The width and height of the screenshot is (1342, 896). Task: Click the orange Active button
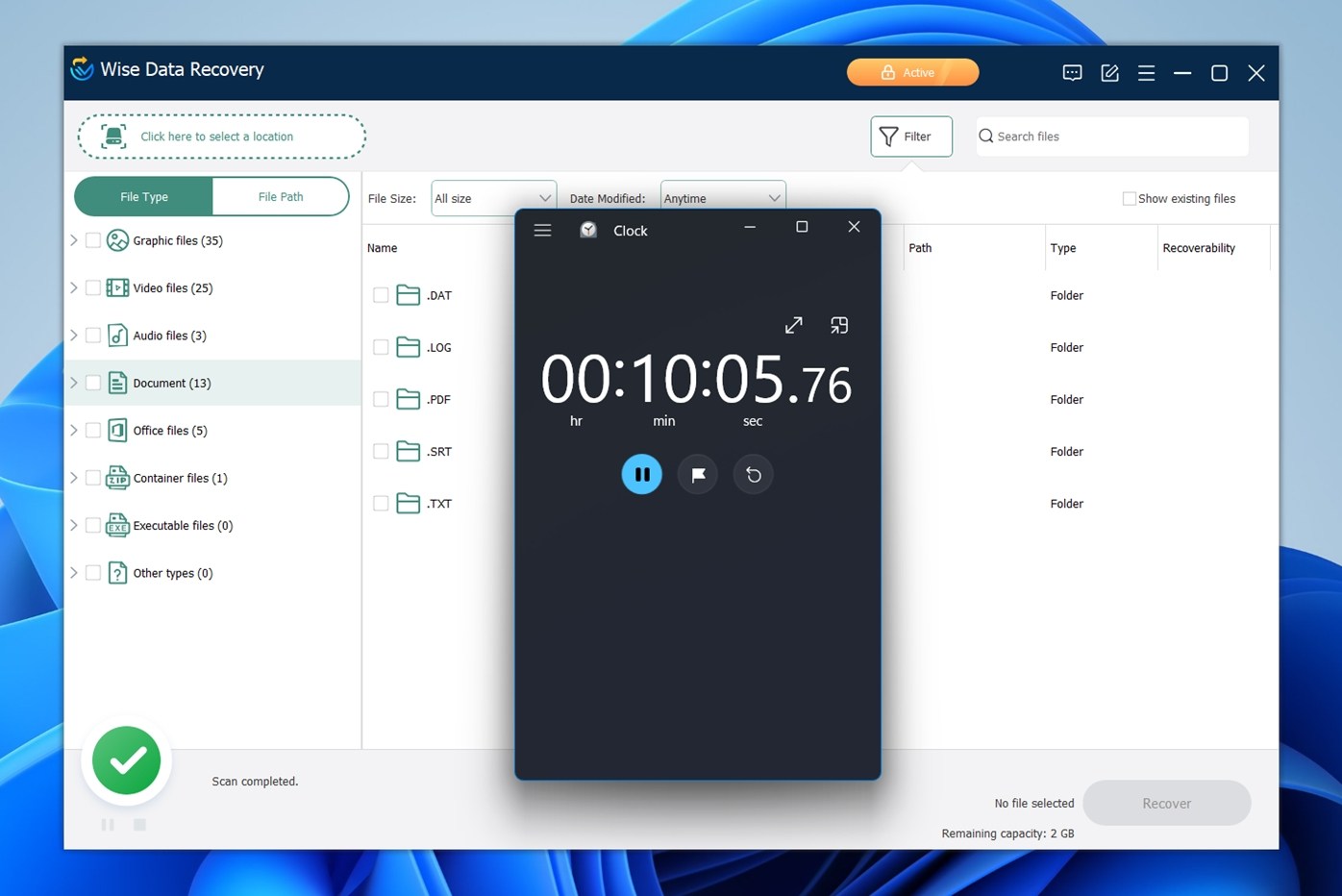[x=912, y=72]
